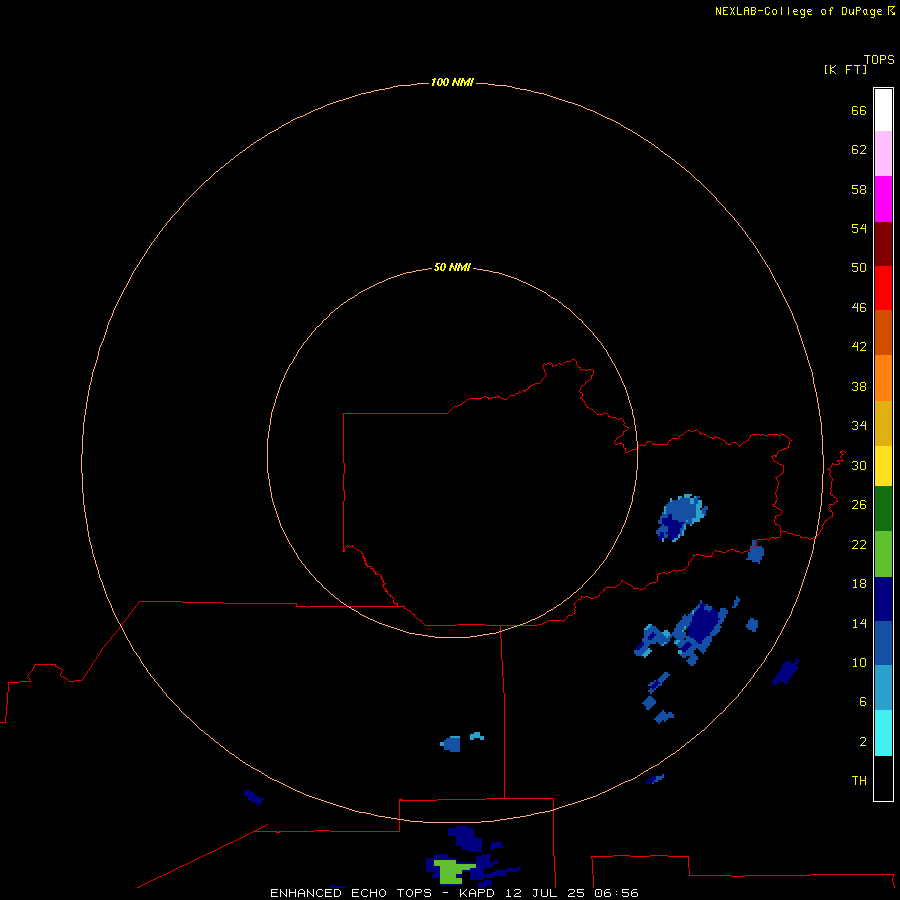Click the legend value "26"
Screen dimensions: 900x900
(x=859, y=505)
